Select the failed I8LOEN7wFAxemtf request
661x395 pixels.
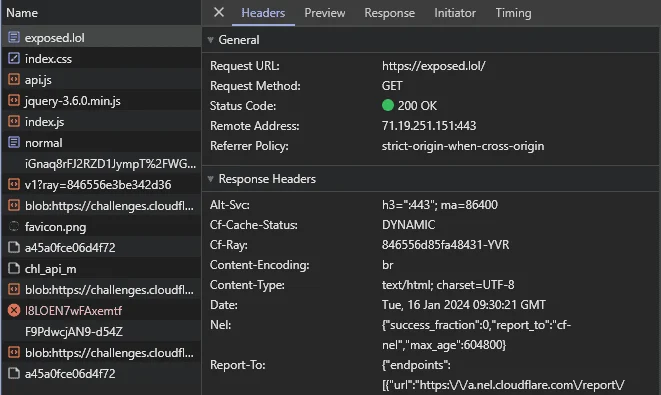pos(101,310)
